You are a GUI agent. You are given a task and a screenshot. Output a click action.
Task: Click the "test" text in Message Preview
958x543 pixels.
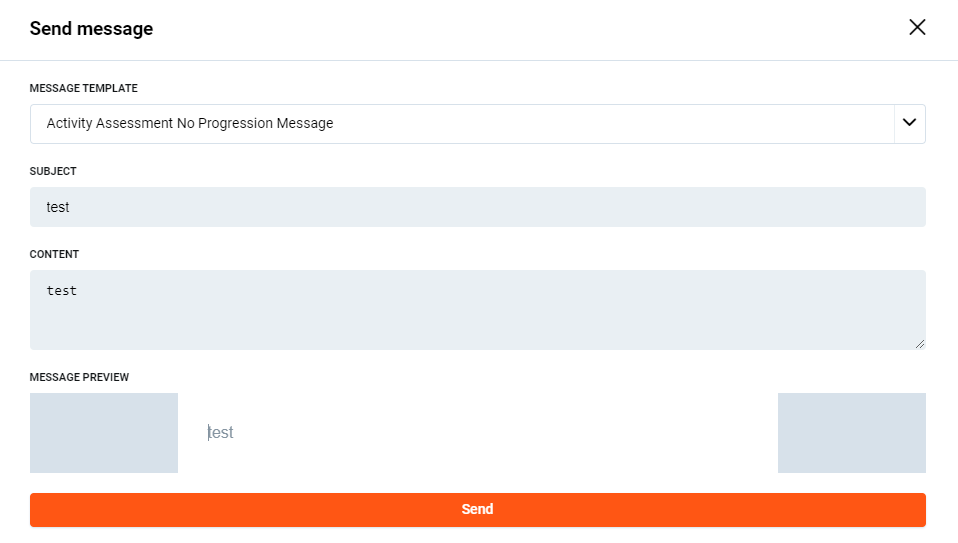point(221,433)
